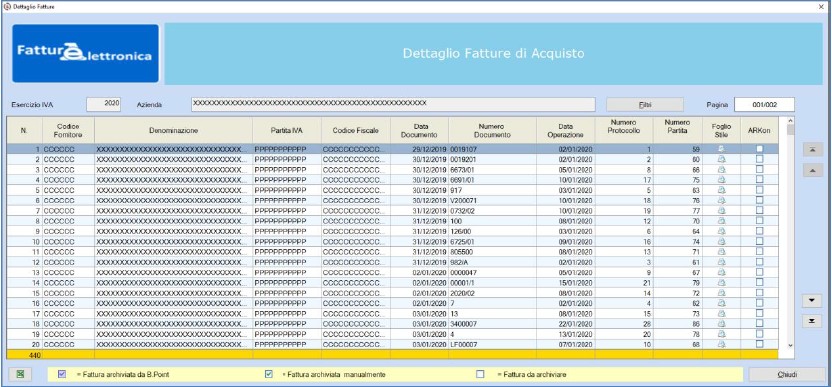Open Foglio Stile icon for document 0019201
832x387 pixels.
[x=721, y=159]
